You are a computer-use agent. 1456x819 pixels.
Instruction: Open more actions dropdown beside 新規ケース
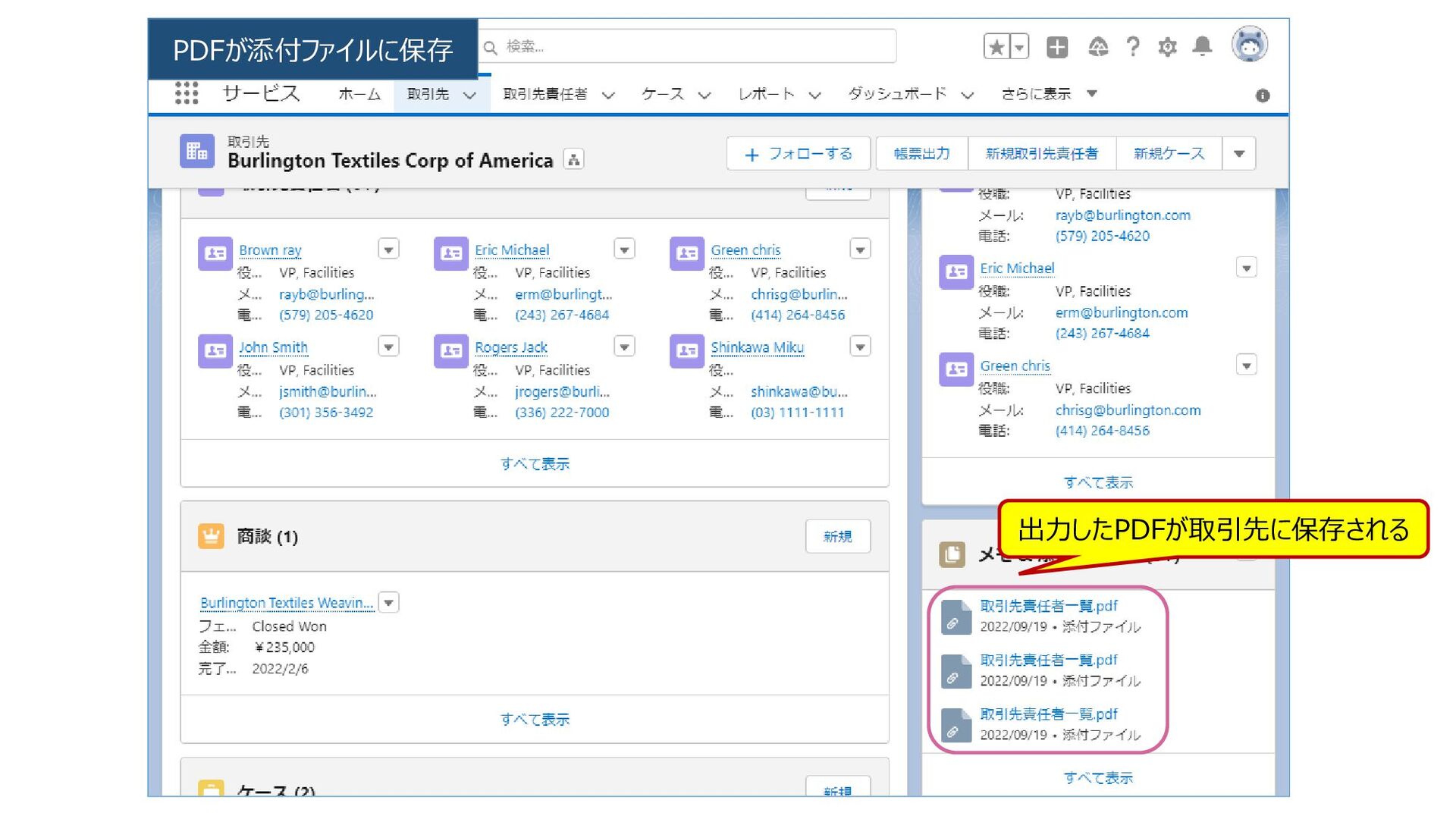(1239, 154)
